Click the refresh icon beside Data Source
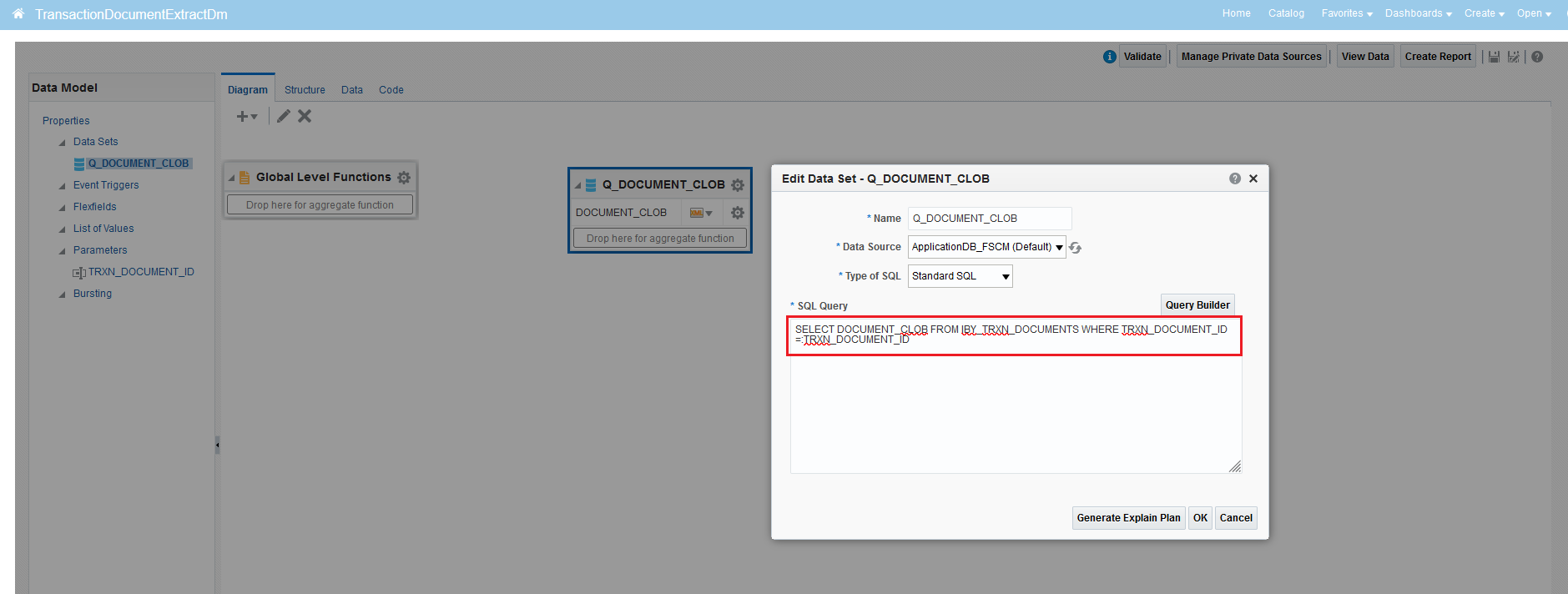The width and height of the screenshot is (1568, 594). (x=1076, y=248)
